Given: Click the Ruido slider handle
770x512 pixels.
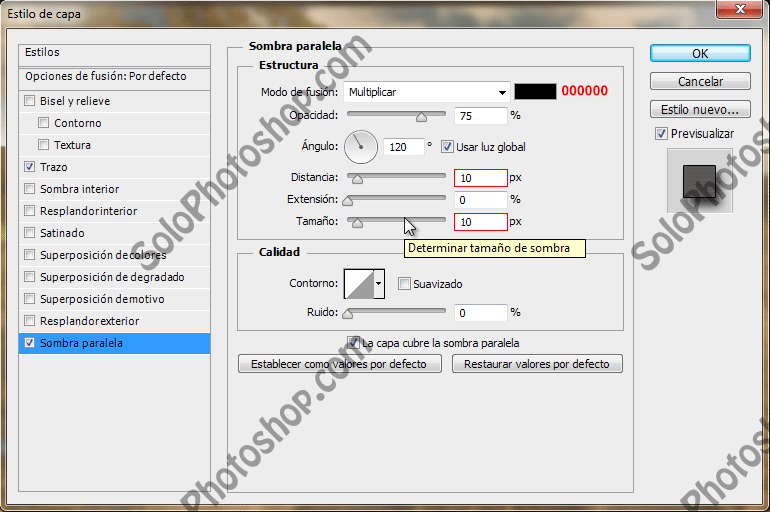Looking at the screenshot, I should tap(348, 314).
